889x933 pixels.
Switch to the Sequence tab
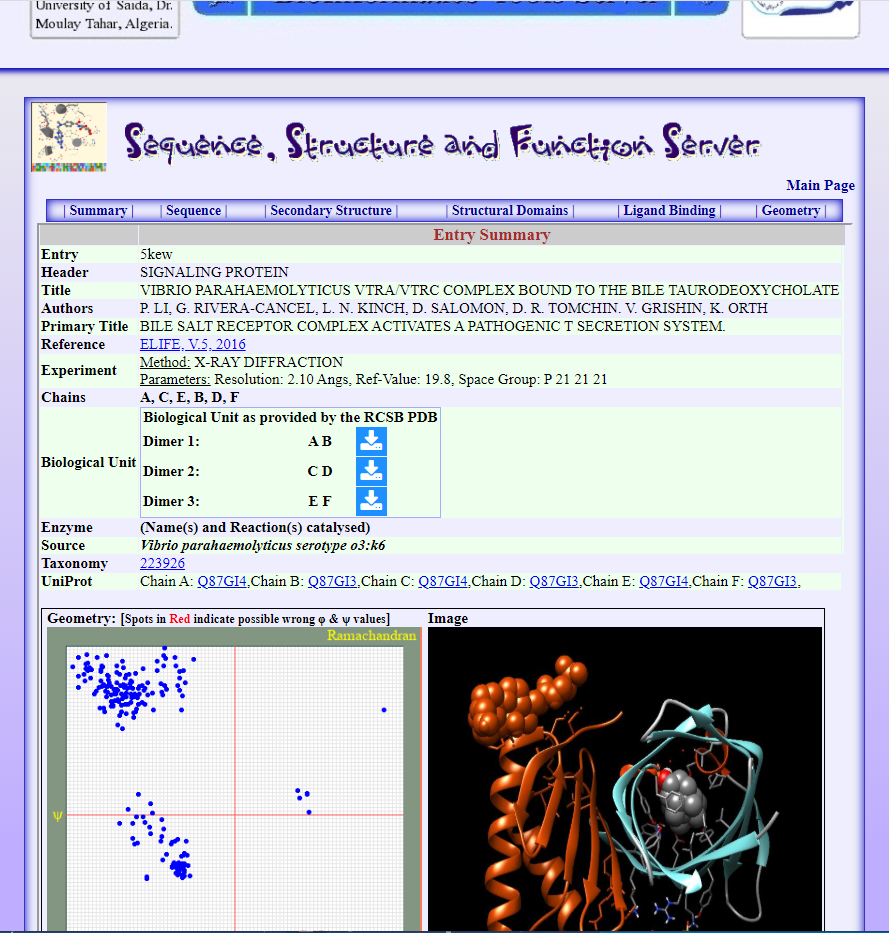193,211
